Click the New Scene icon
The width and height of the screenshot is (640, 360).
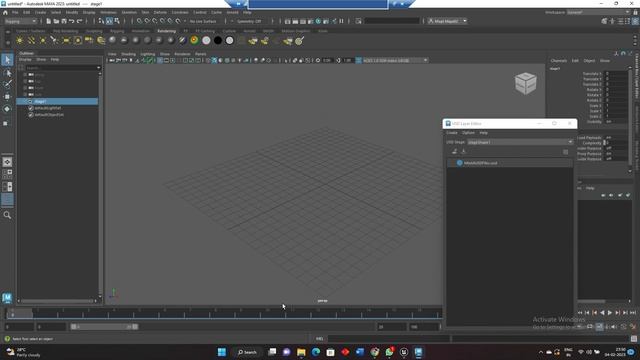coord(49,21)
